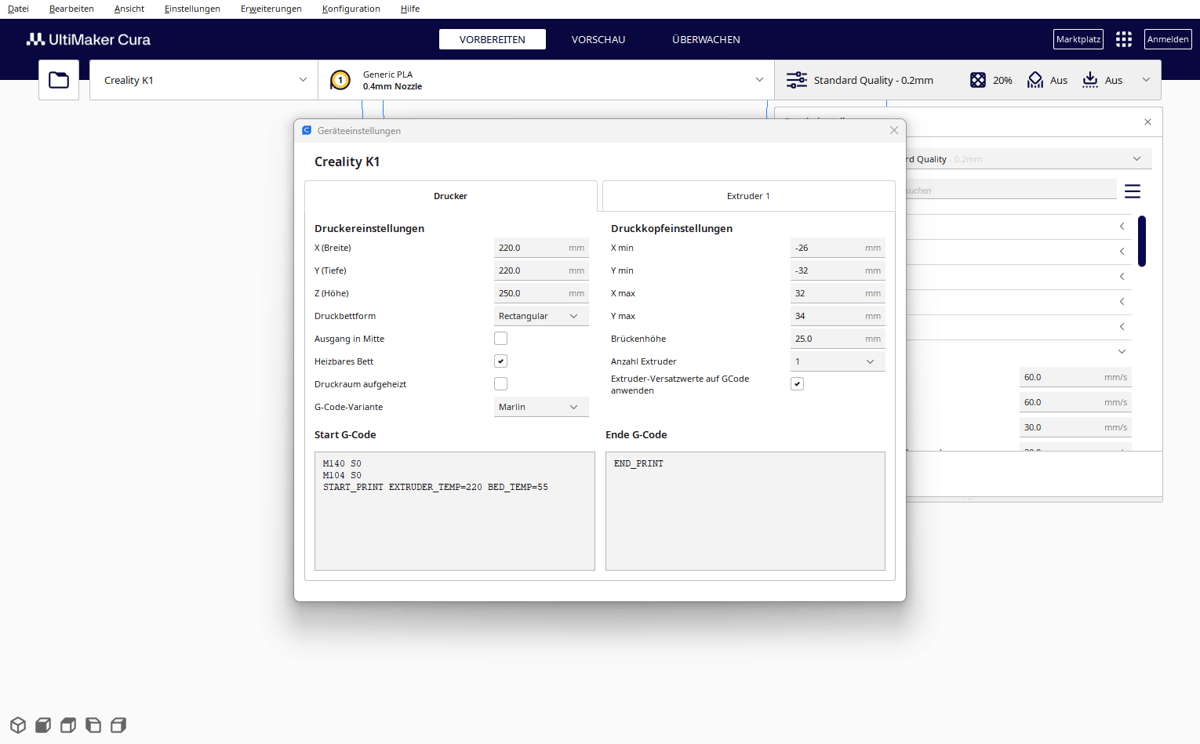Toggle Extruder-Versatzwerte auf GCode anwenden checkbox

pyautogui.click(x=797, y=384)
